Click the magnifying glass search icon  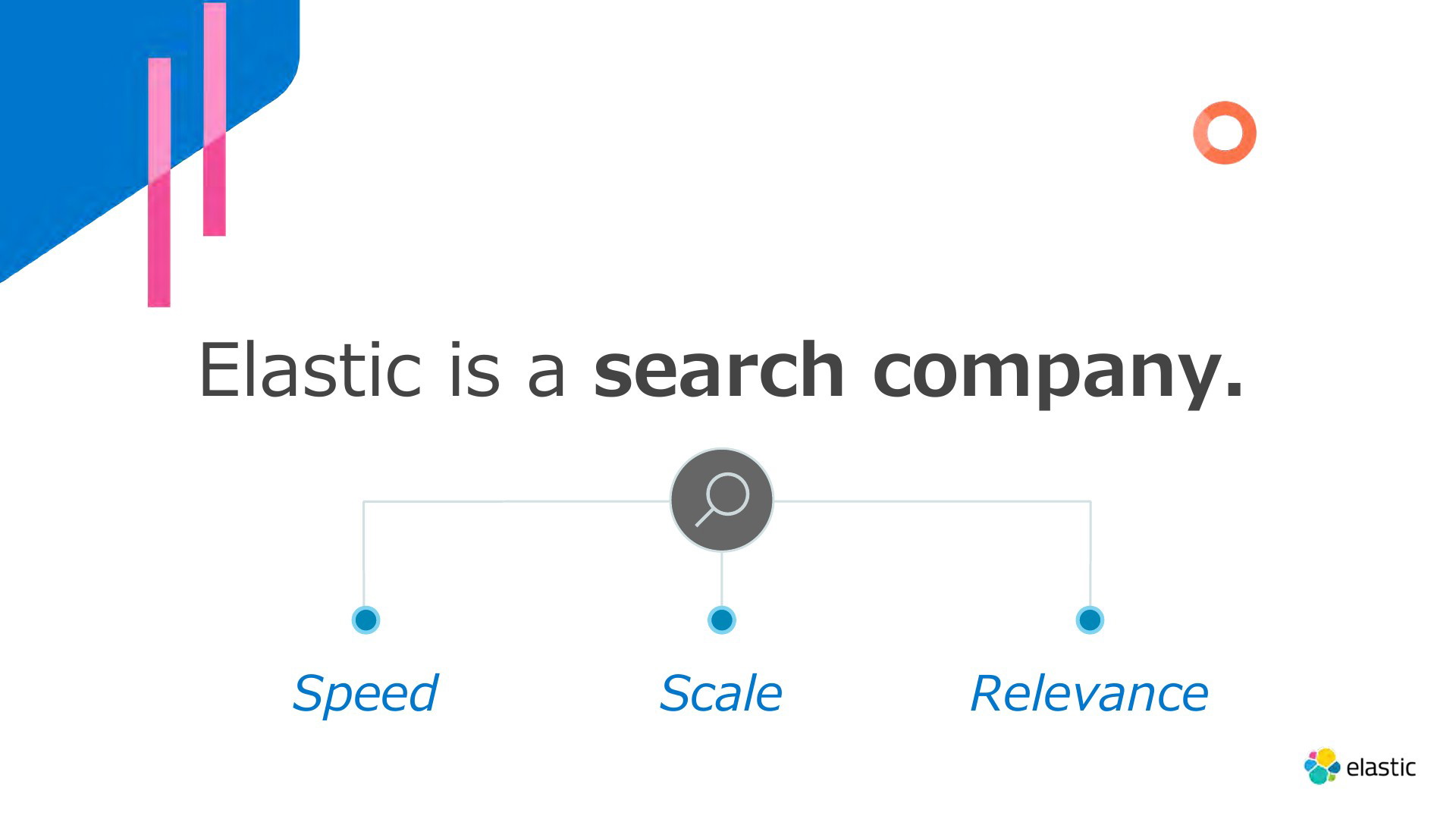click(722, 500)
